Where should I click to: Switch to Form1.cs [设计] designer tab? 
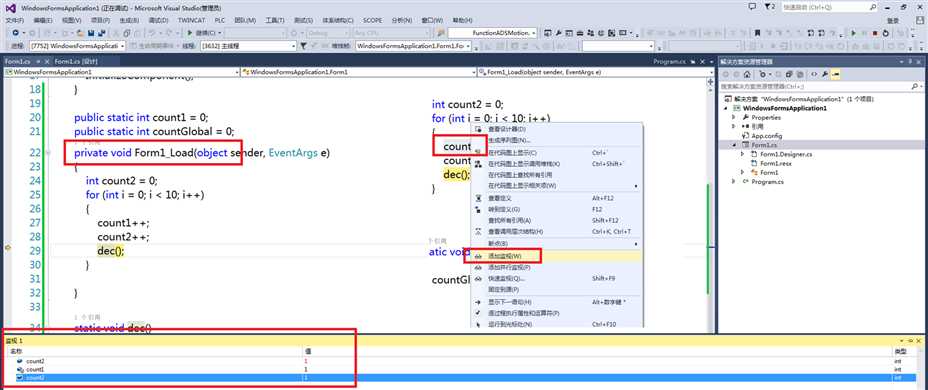coord(76,62)
